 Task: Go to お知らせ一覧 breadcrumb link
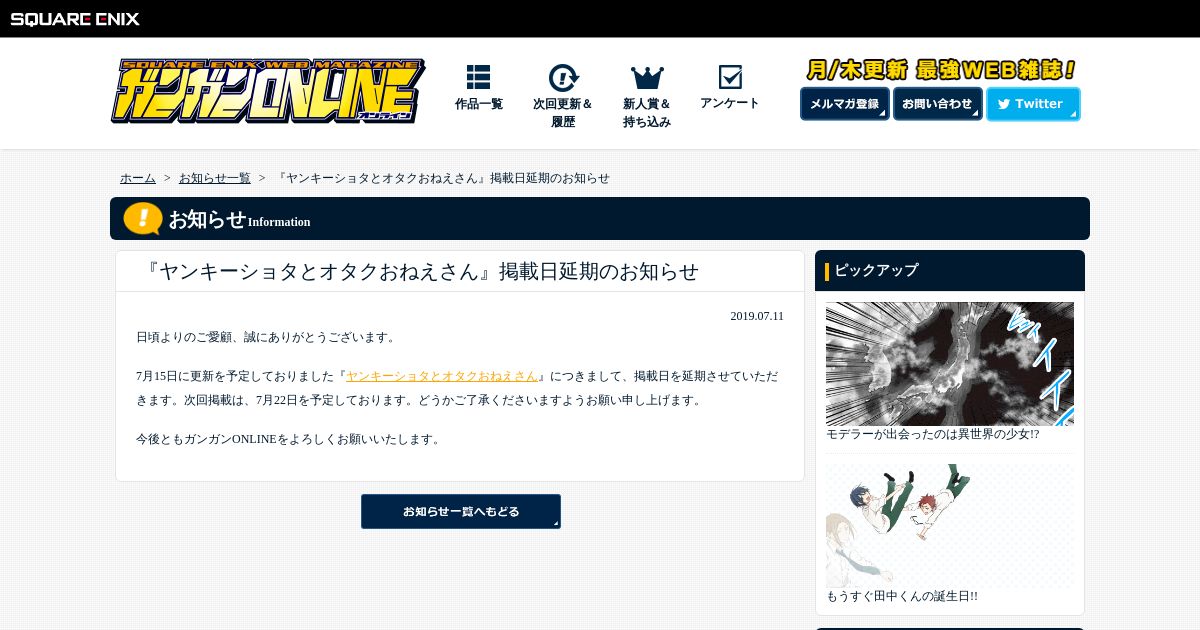point(215,178)
